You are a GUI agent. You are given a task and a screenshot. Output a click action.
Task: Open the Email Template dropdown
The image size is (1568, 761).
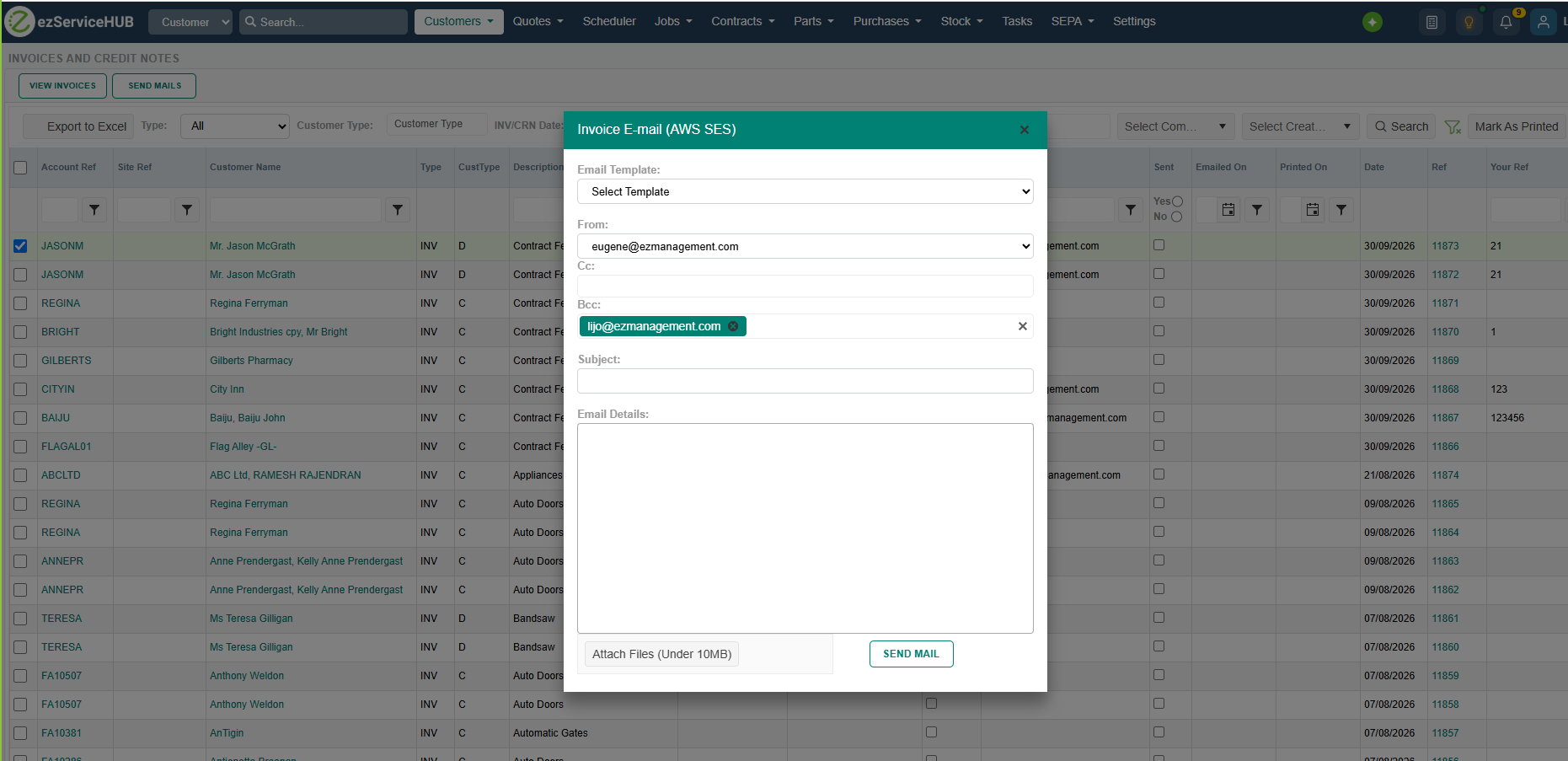[805, 192]
